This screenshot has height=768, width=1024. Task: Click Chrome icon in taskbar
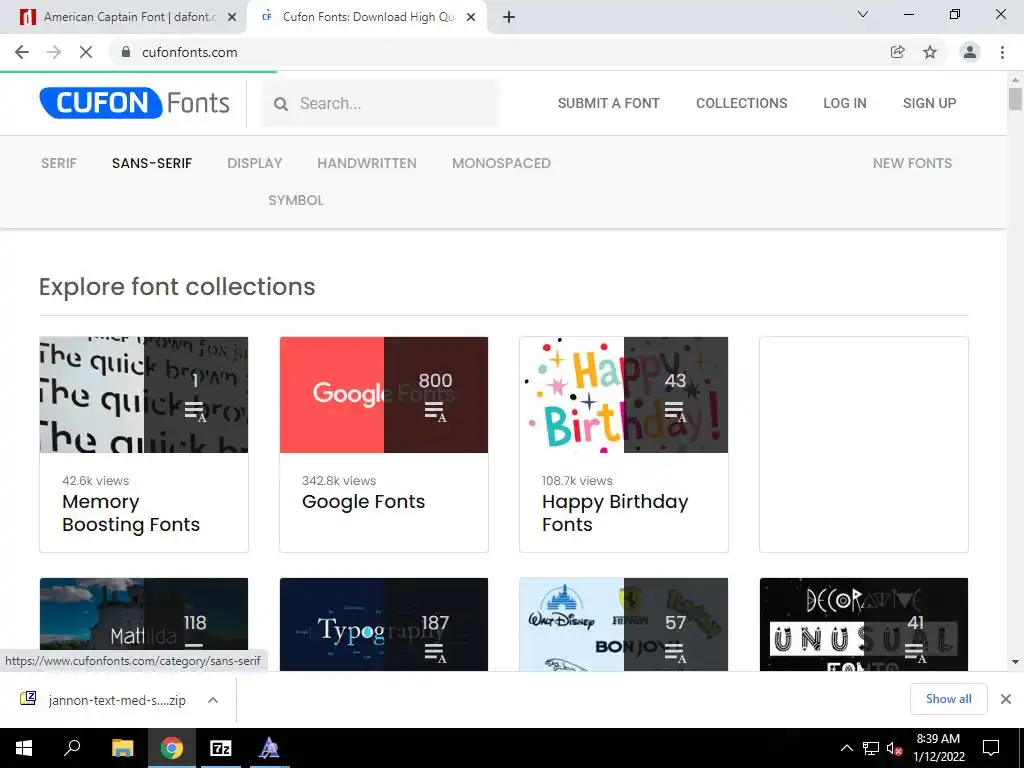[172, 748]
